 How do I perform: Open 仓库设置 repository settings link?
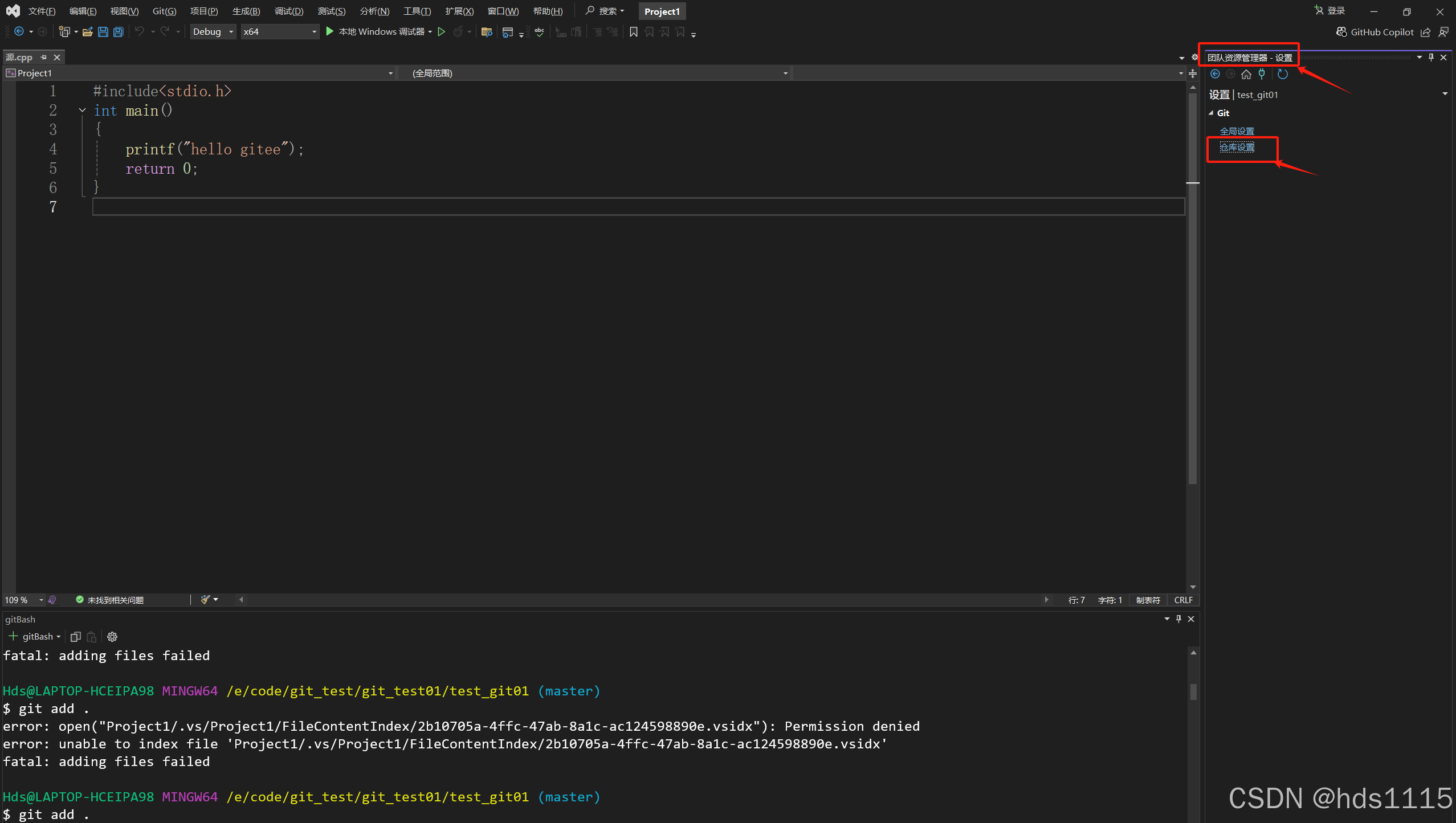[1237, 147]
